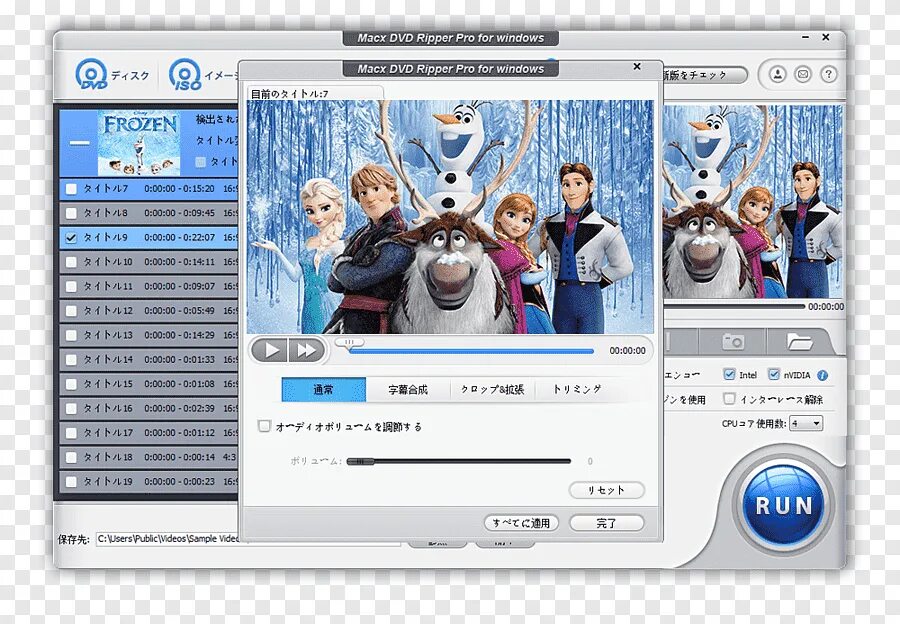The image size is (900, 624).
Task: Untick the タイトル9 checkbox
Action: [71, 238]
